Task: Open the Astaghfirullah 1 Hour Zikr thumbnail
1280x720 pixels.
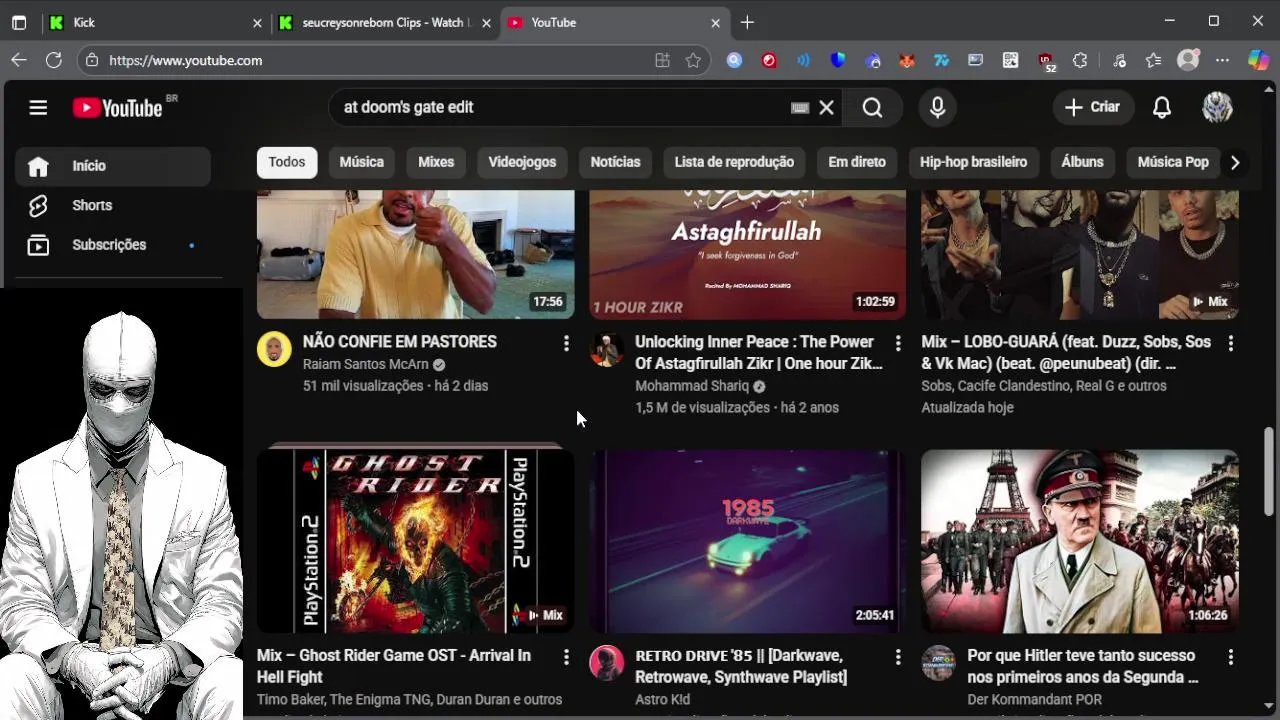Action: [x=748, y=254]
